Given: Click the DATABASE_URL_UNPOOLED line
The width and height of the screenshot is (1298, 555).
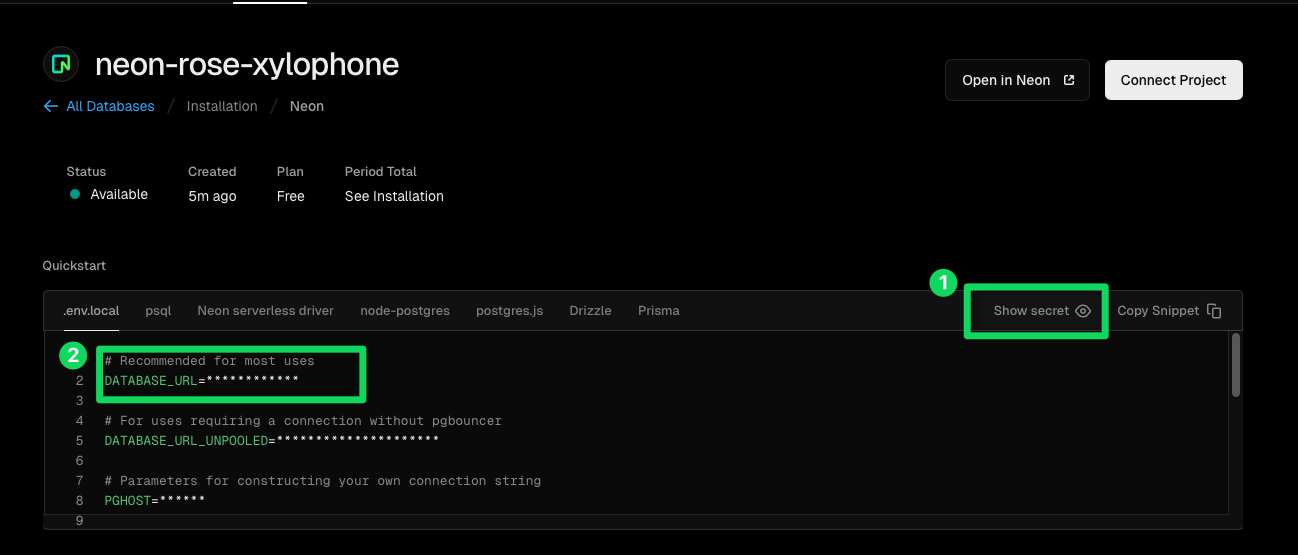Looking at the screenshot, I should pyautogui.click(x=272, y=441).
